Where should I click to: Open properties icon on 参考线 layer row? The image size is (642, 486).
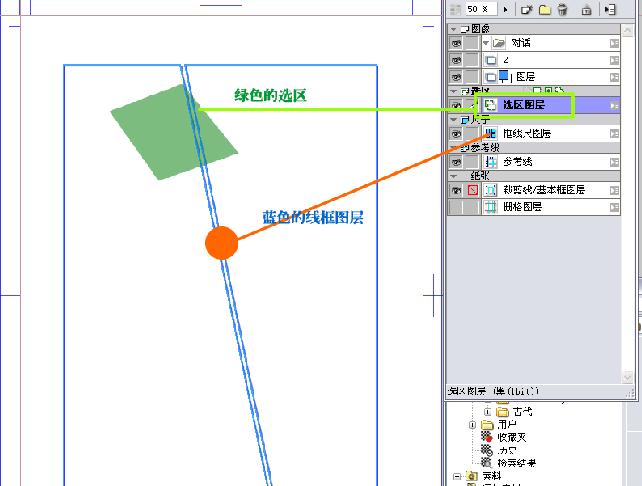pyautogui.click(x=614, y=163)
